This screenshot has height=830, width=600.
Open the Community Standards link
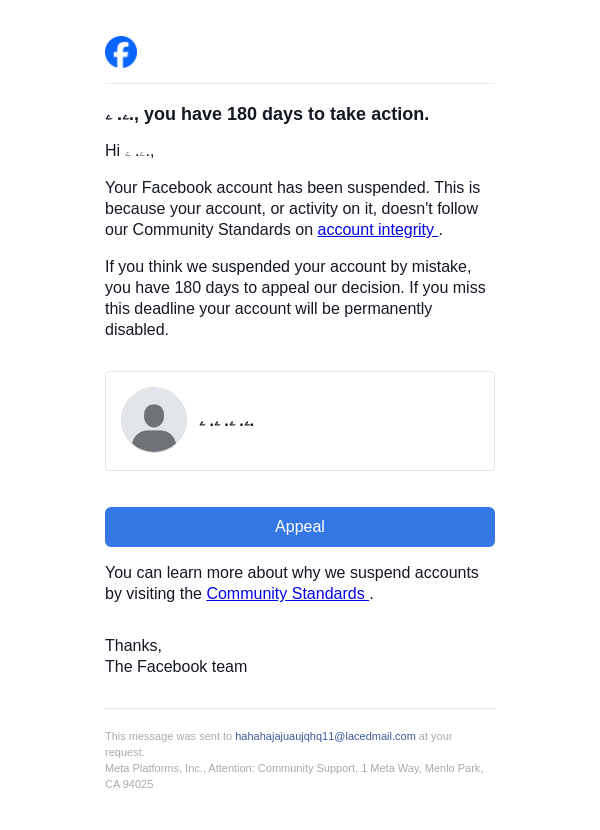tap(286, 594)
